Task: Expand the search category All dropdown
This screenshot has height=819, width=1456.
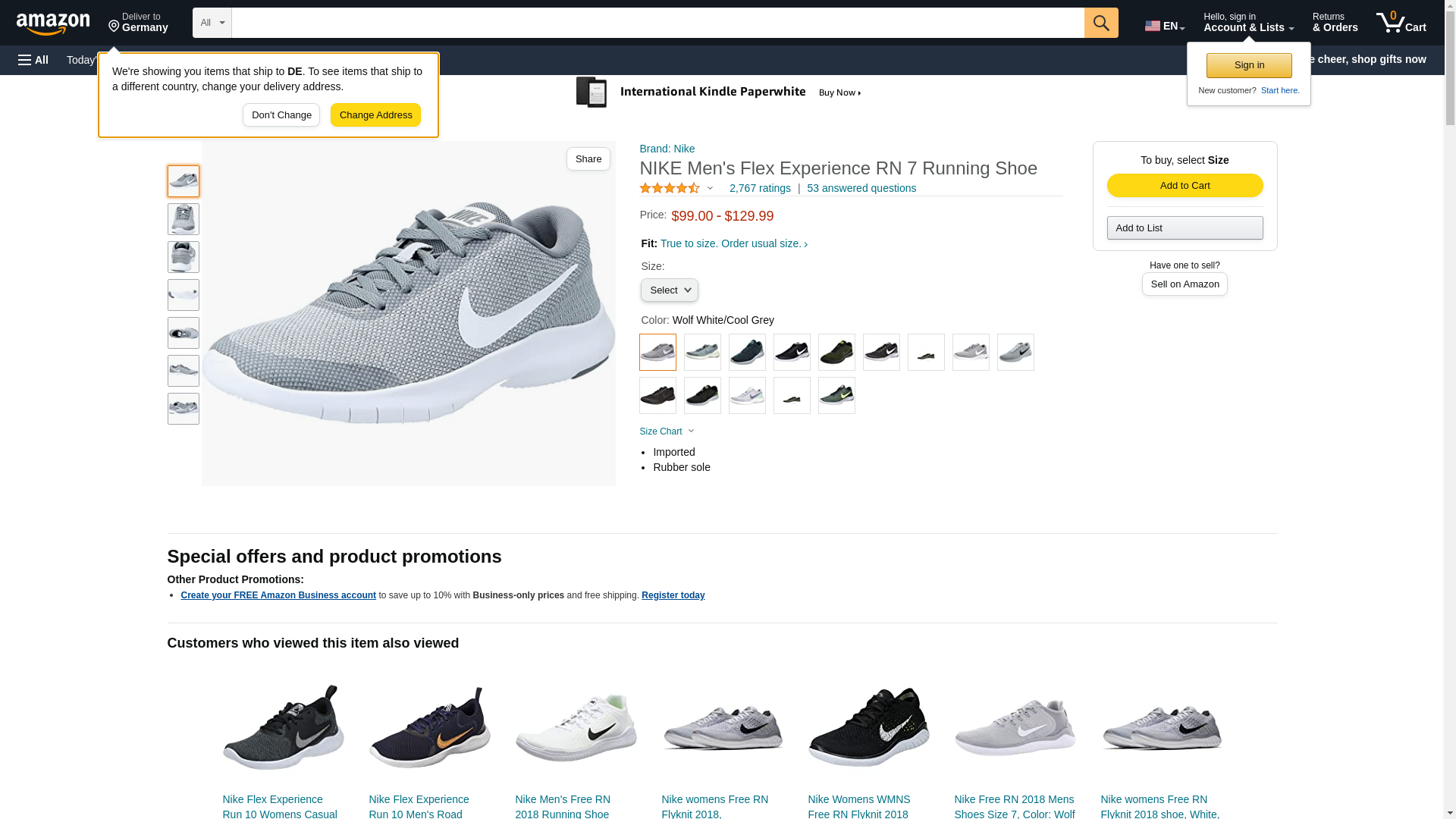Action: coord(212,23)
